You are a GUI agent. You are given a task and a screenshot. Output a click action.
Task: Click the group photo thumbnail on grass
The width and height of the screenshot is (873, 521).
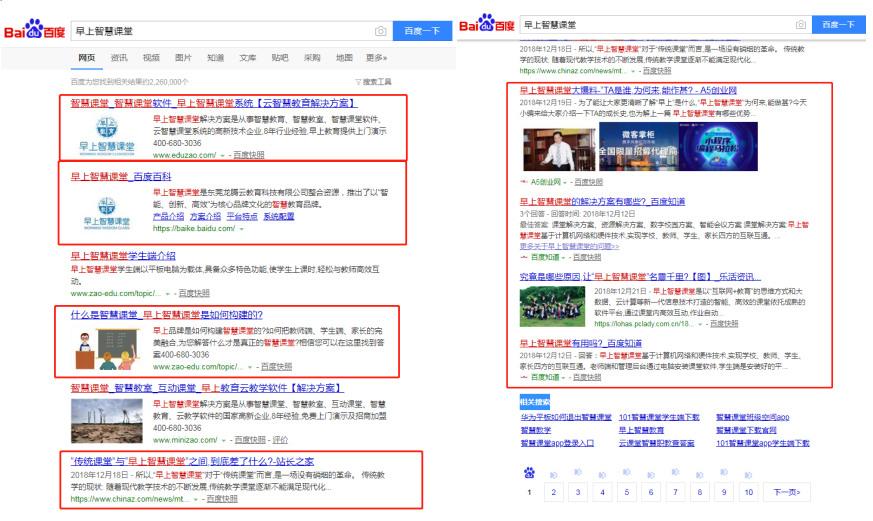tap(552, 307)
